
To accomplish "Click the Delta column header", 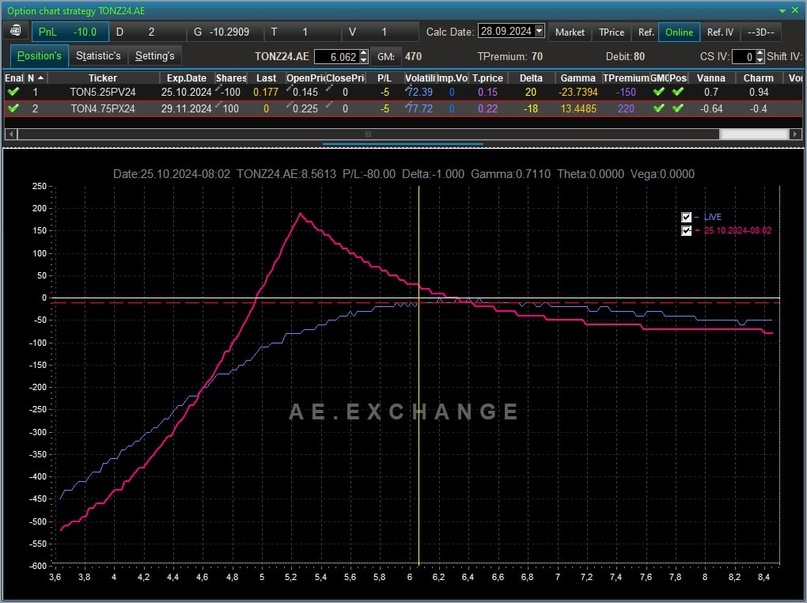I will point(531,78).
